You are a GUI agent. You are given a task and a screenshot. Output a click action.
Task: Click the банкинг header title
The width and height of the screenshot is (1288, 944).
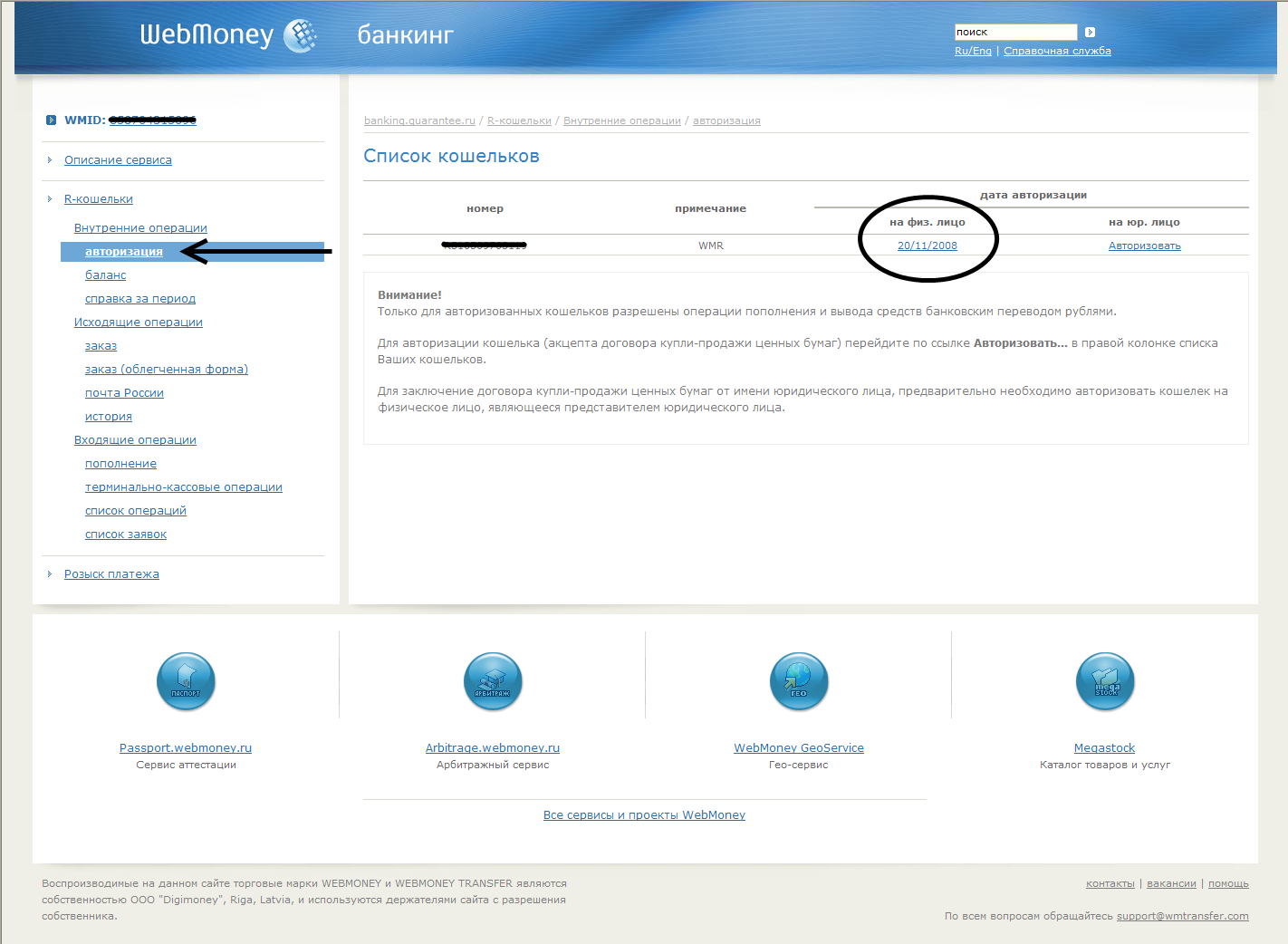click(x=405, y=35)
